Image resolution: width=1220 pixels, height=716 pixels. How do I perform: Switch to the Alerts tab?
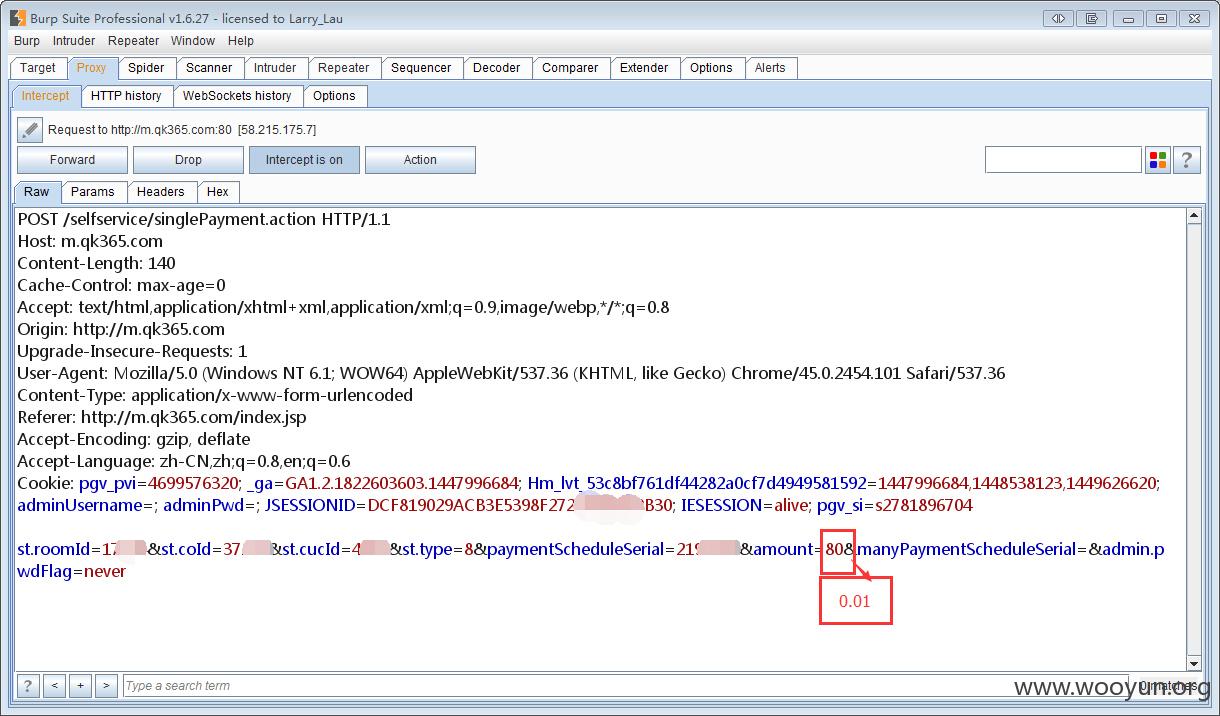[770, 68]
